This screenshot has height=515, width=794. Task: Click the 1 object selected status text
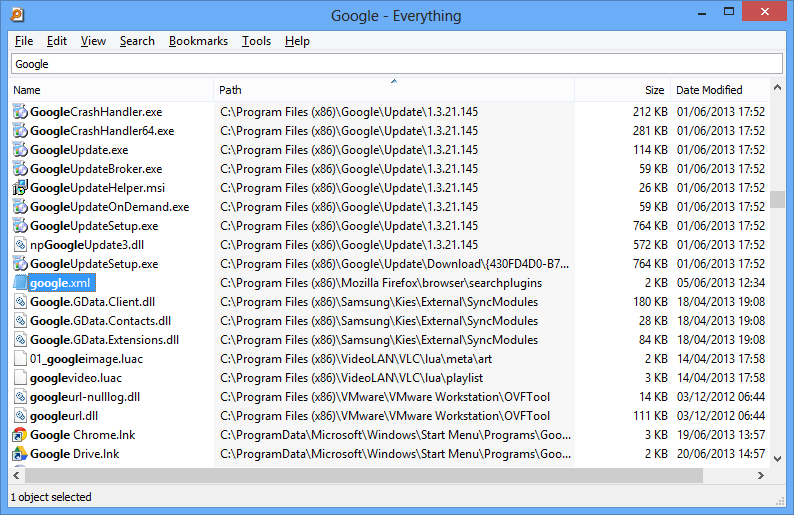pyautogui.click(x=51, y=497)
